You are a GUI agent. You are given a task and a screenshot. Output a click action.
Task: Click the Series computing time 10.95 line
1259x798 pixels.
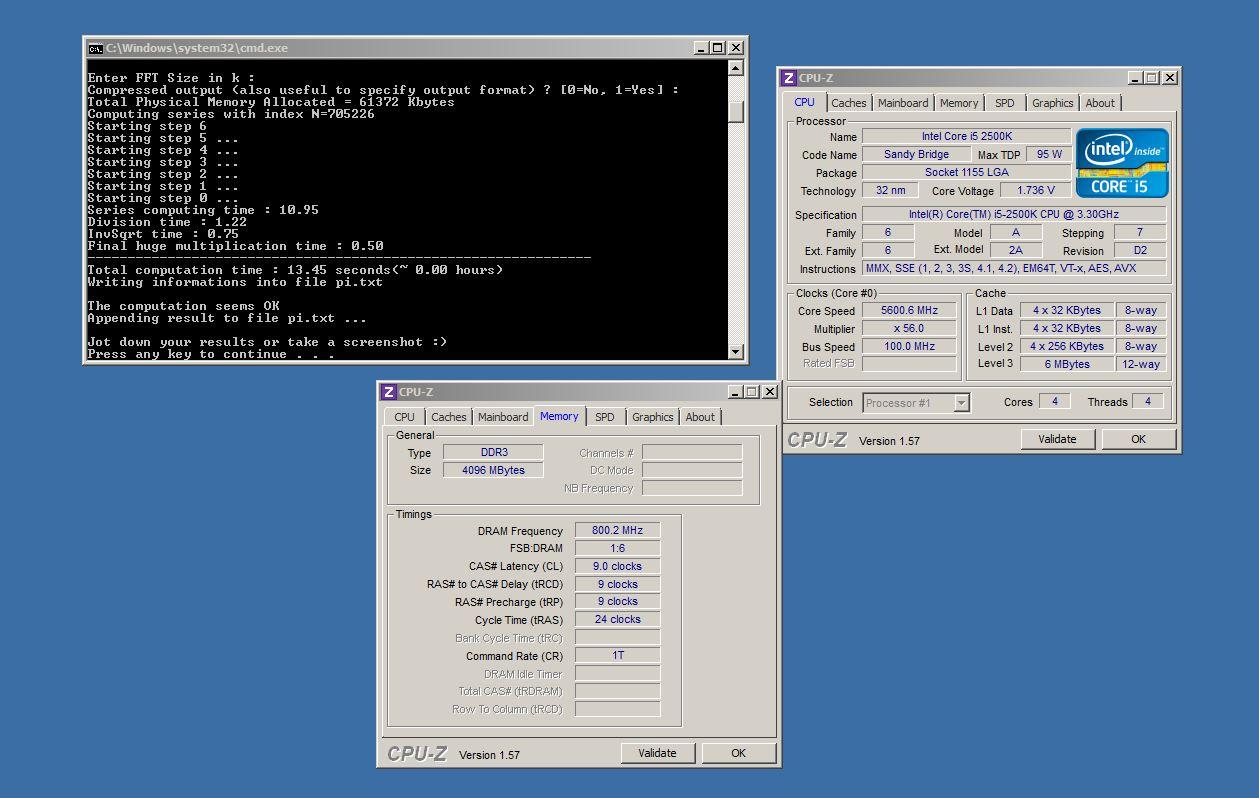(203, 210)
